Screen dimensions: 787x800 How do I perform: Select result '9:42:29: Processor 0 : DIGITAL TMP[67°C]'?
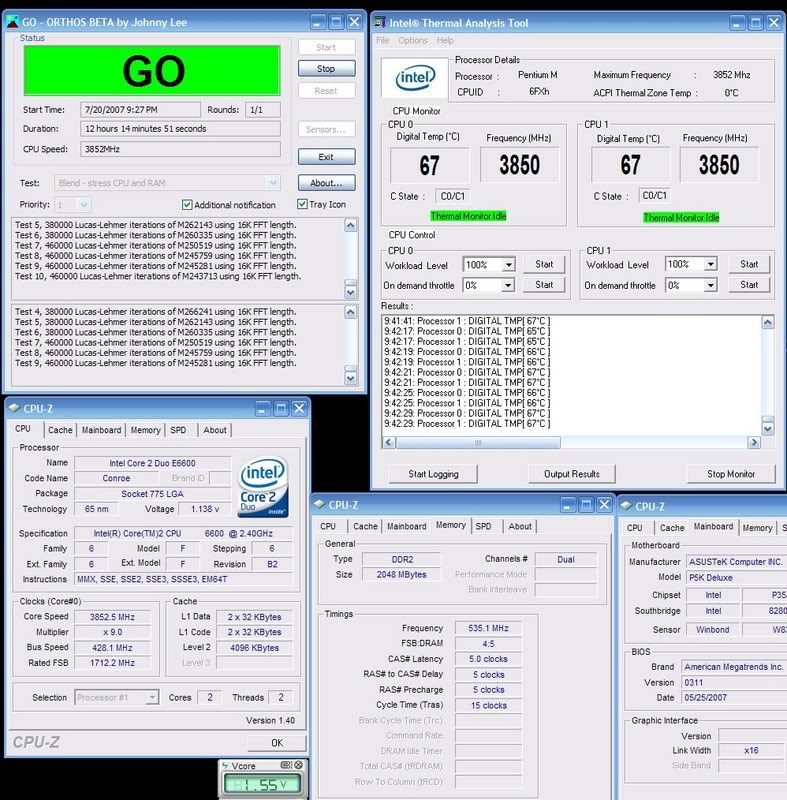pos(467,413)
